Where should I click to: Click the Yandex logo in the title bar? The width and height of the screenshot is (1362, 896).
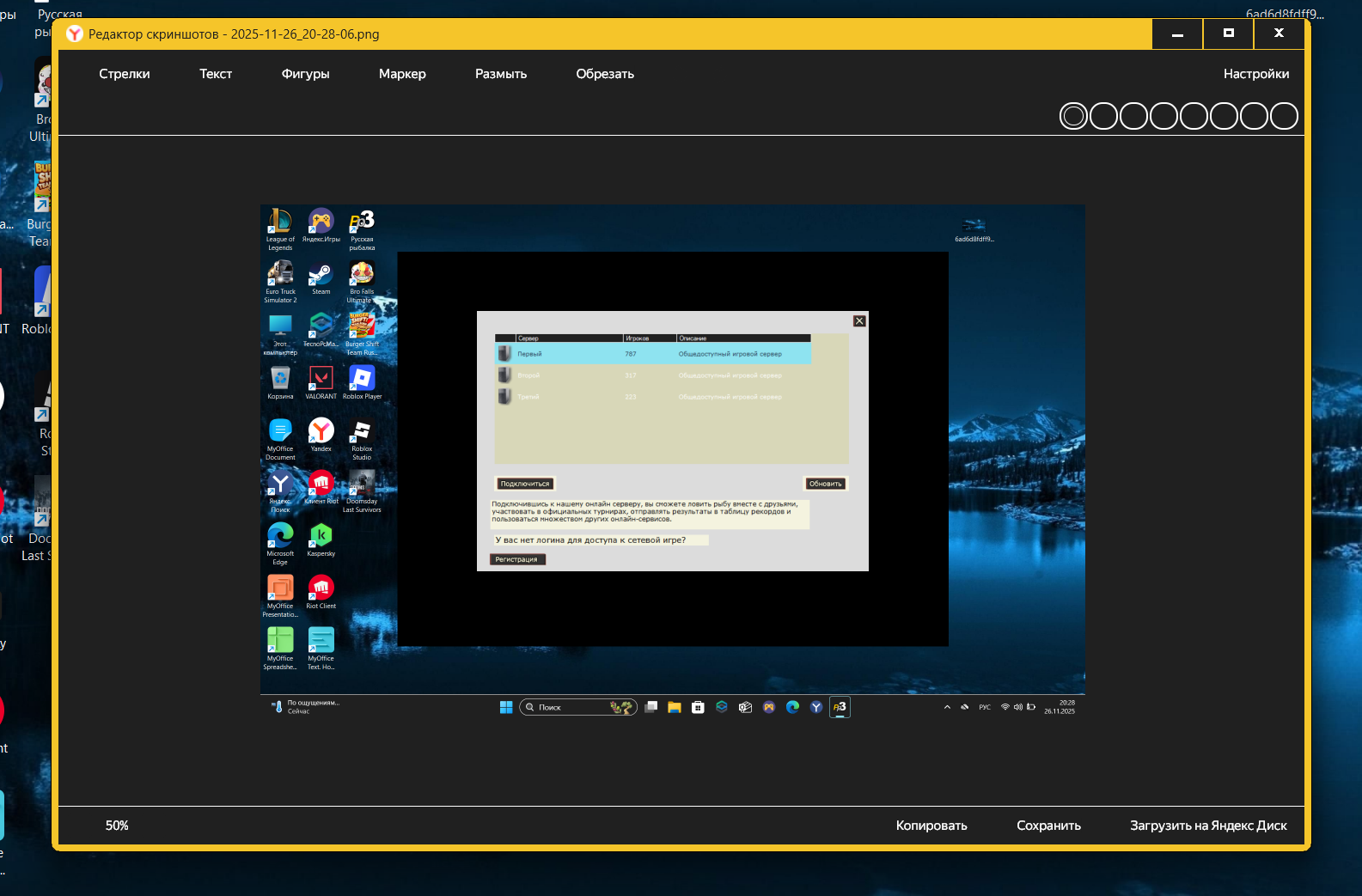click(x=75, y=34)
